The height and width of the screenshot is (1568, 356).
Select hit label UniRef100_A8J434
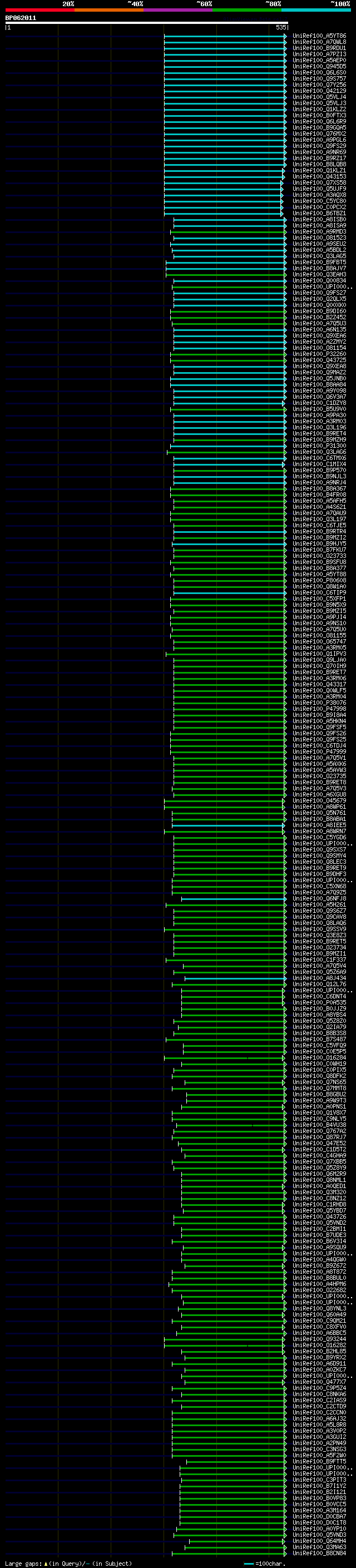[319, 978]
